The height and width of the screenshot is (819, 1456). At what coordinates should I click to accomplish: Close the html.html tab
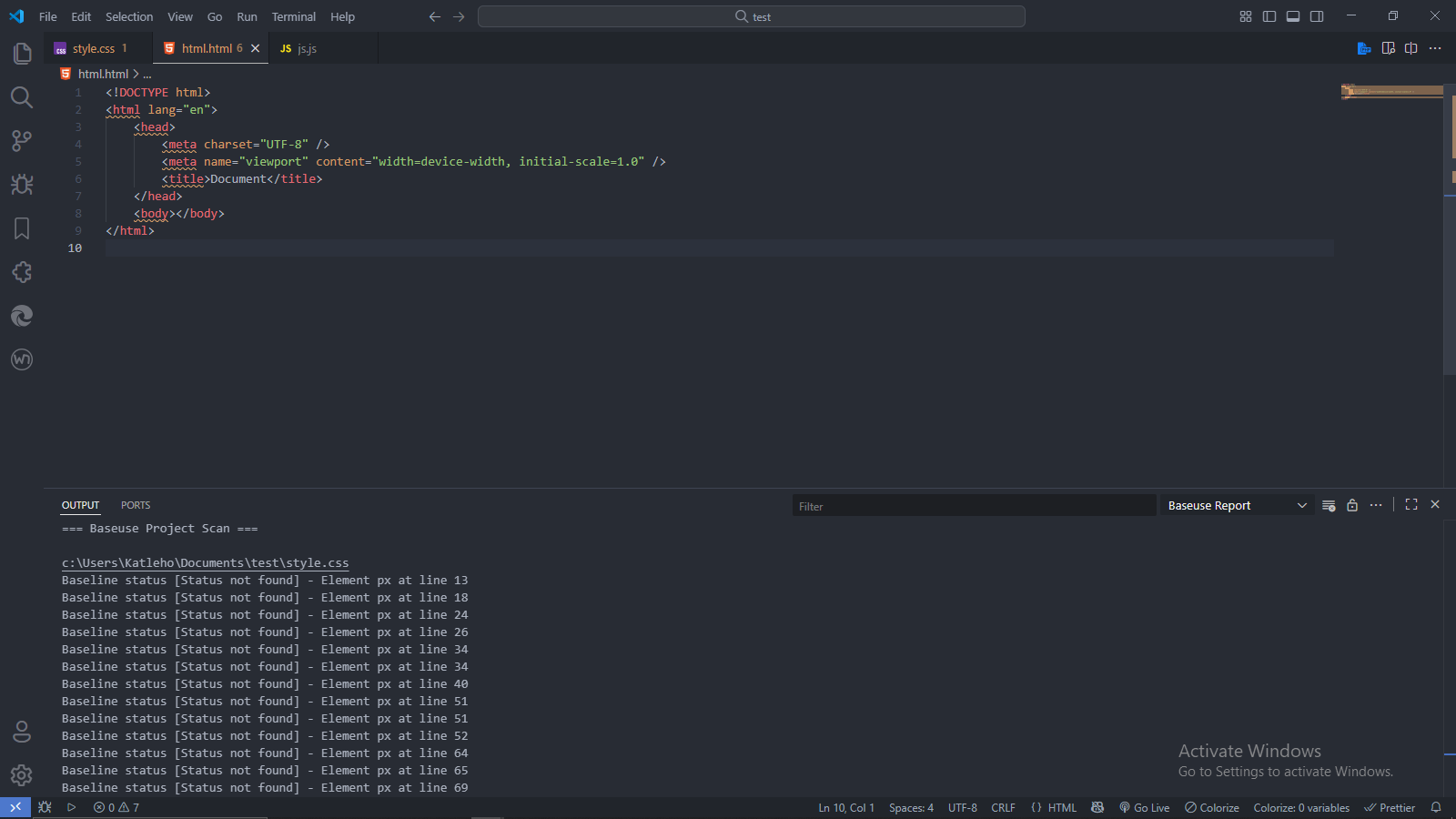[x=256, y=48]
